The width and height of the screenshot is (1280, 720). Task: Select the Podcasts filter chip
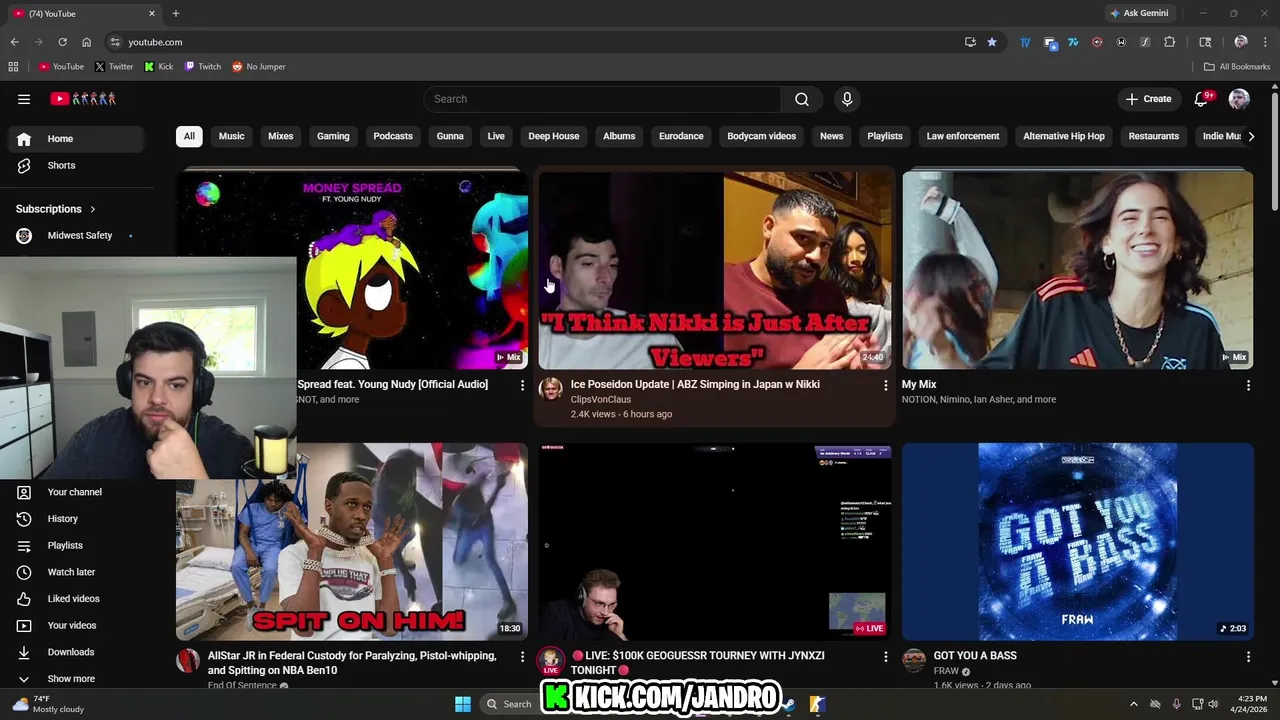point(393,136)
